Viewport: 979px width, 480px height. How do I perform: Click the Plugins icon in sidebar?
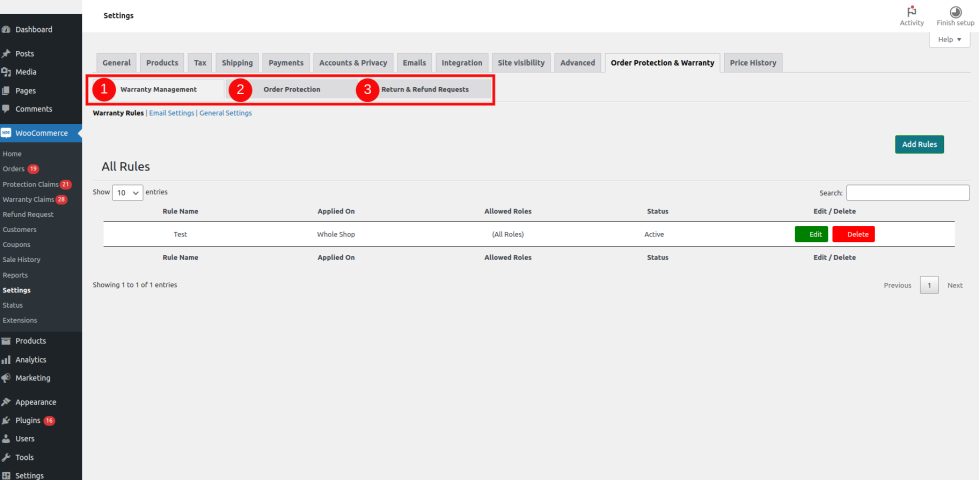click(7, 421)
